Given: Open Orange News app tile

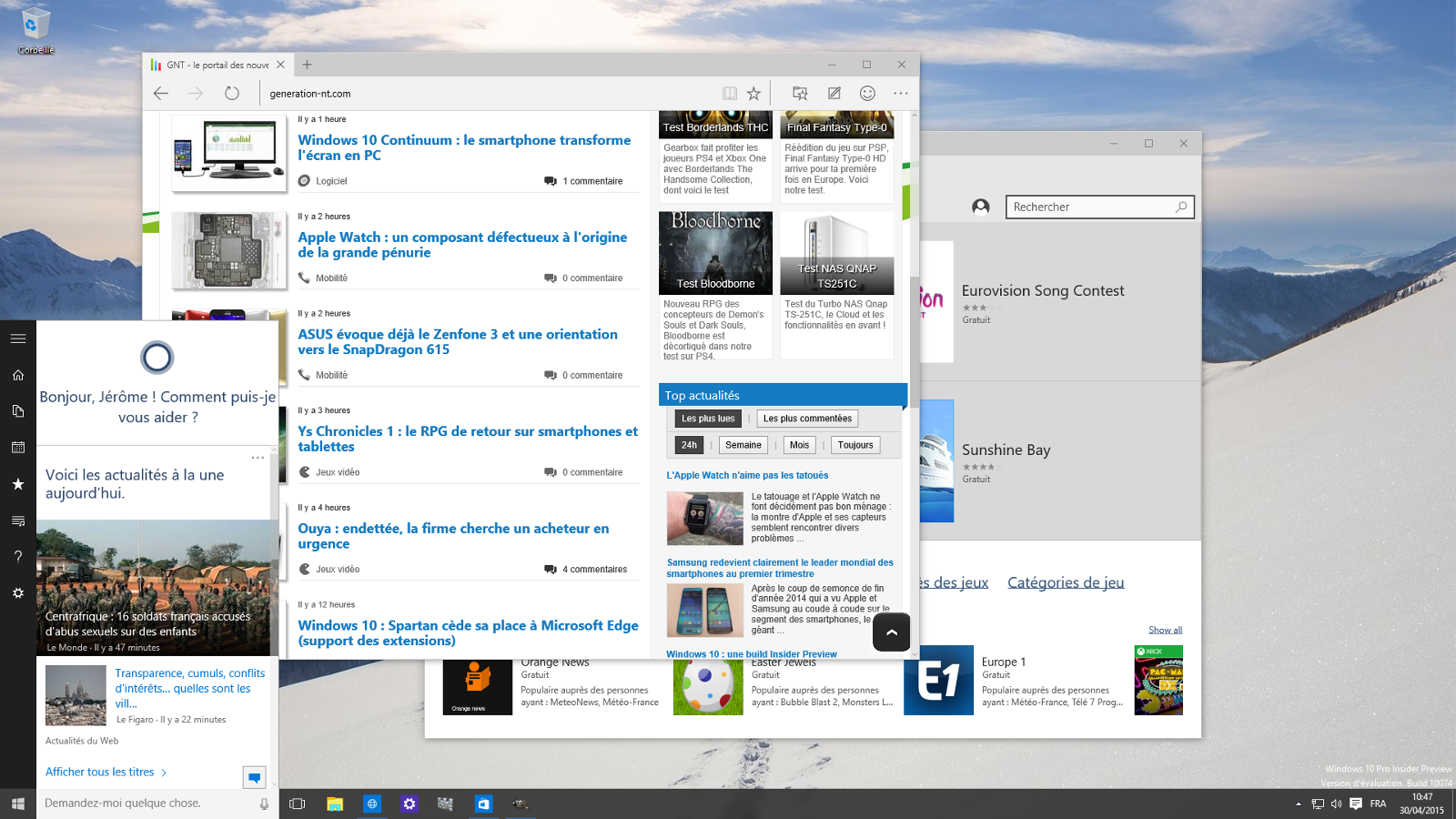Looking at the screenshot, I should (x=478, y=687).
